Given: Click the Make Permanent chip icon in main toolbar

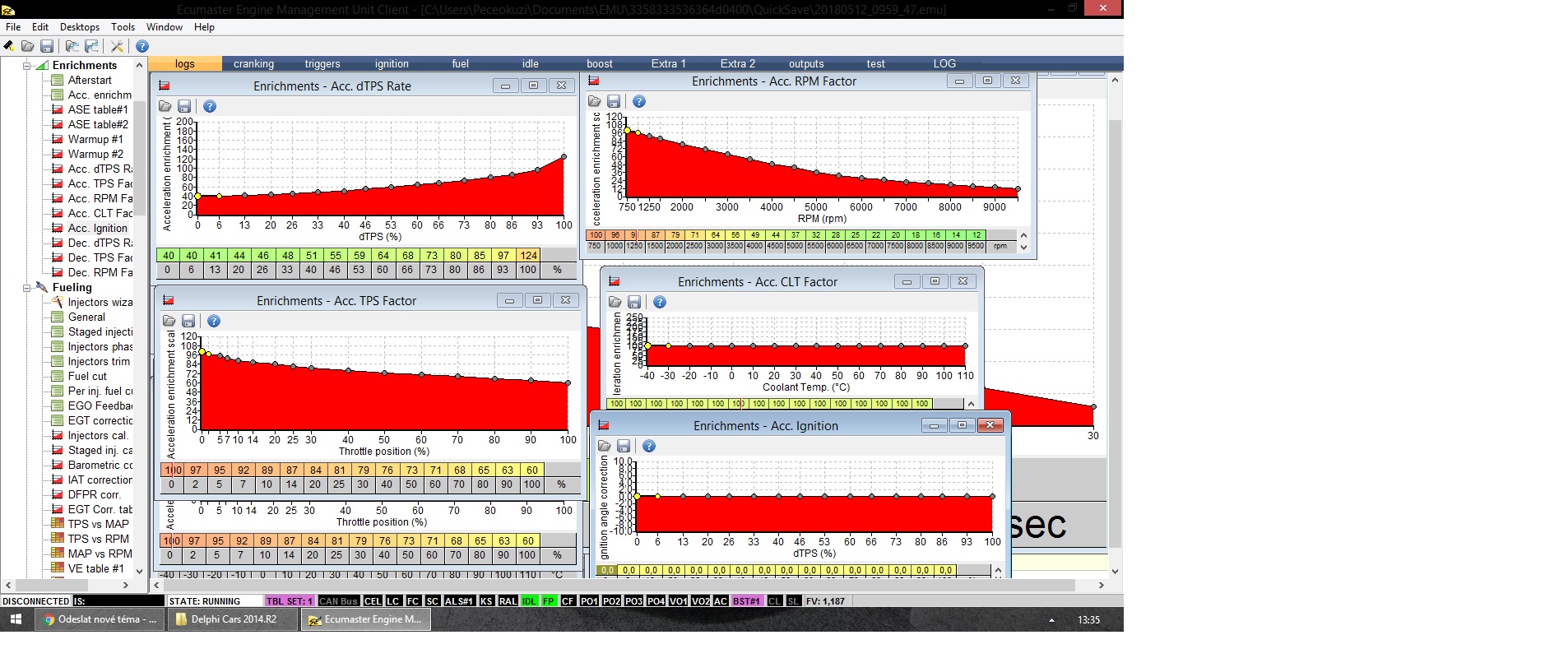Looking at the screenshot, I should click(9, 46).
